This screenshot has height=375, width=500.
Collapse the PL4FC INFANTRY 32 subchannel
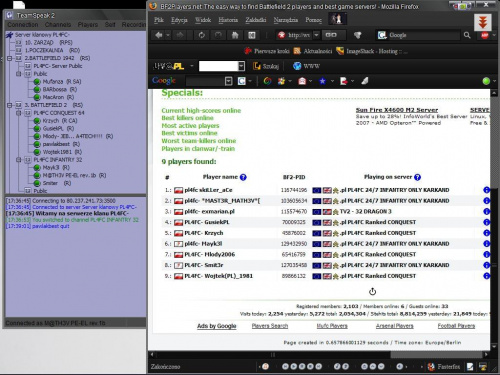point(19,160)
